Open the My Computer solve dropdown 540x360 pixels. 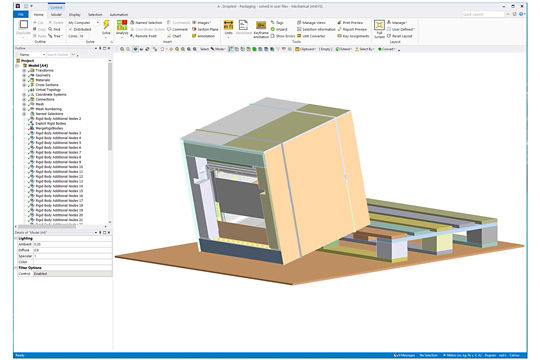point(83,22)
